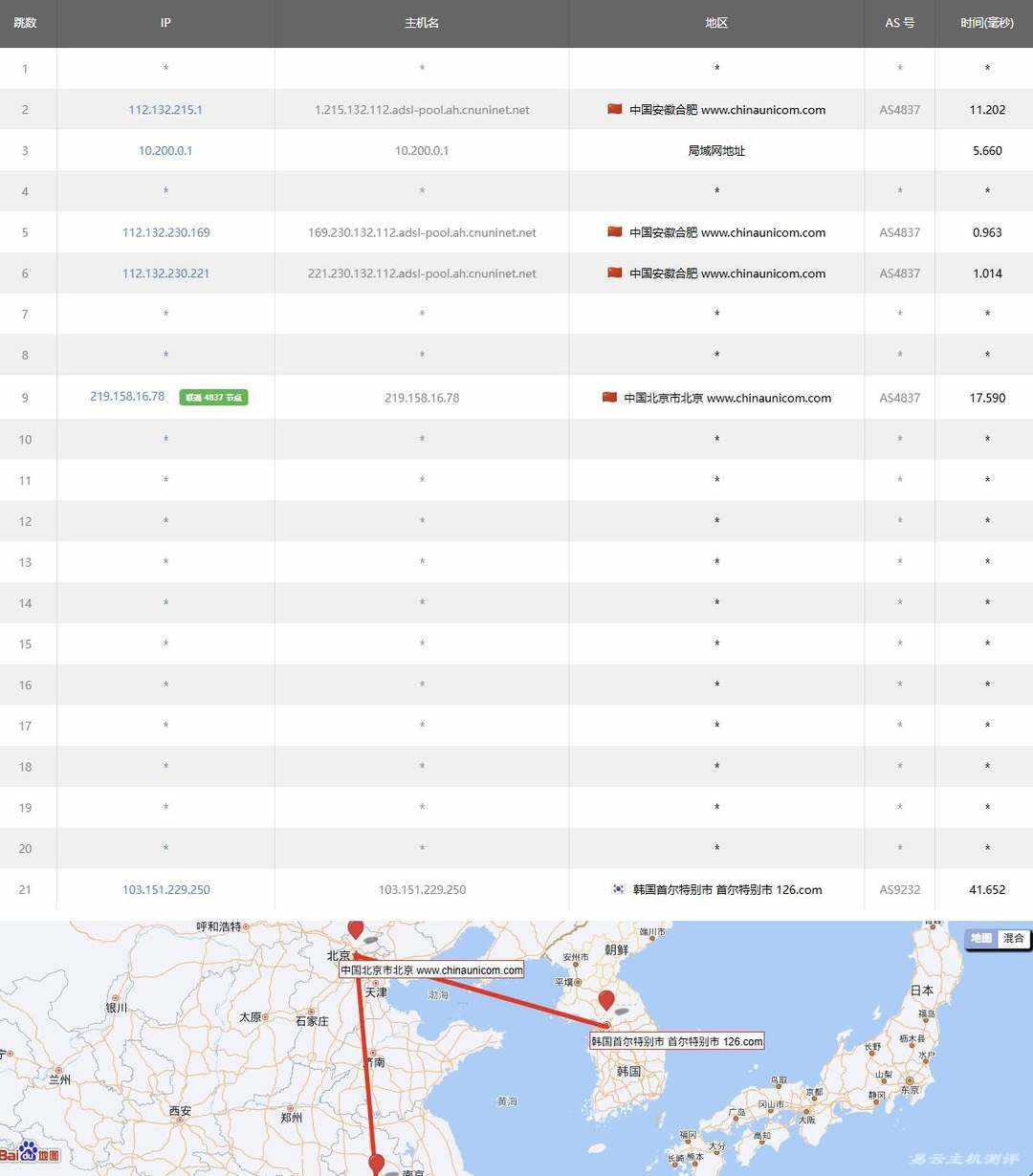Viewport: 1033px width, 1176px height.
Task: Select hostname 1.215.132.112.adsl-pool.ah.cnuninet.net
Action: pos(422,110)
